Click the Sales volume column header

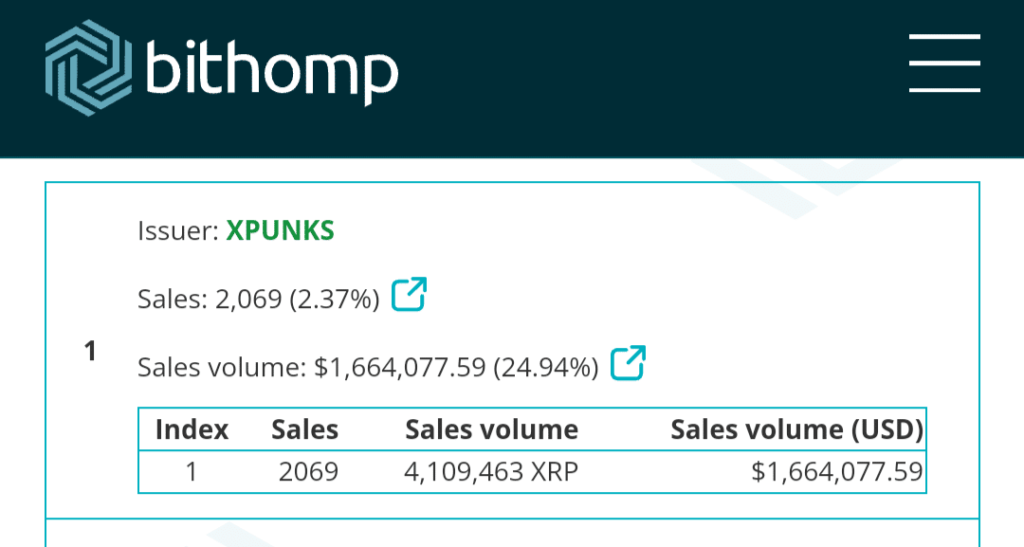(x=491, y=430)
